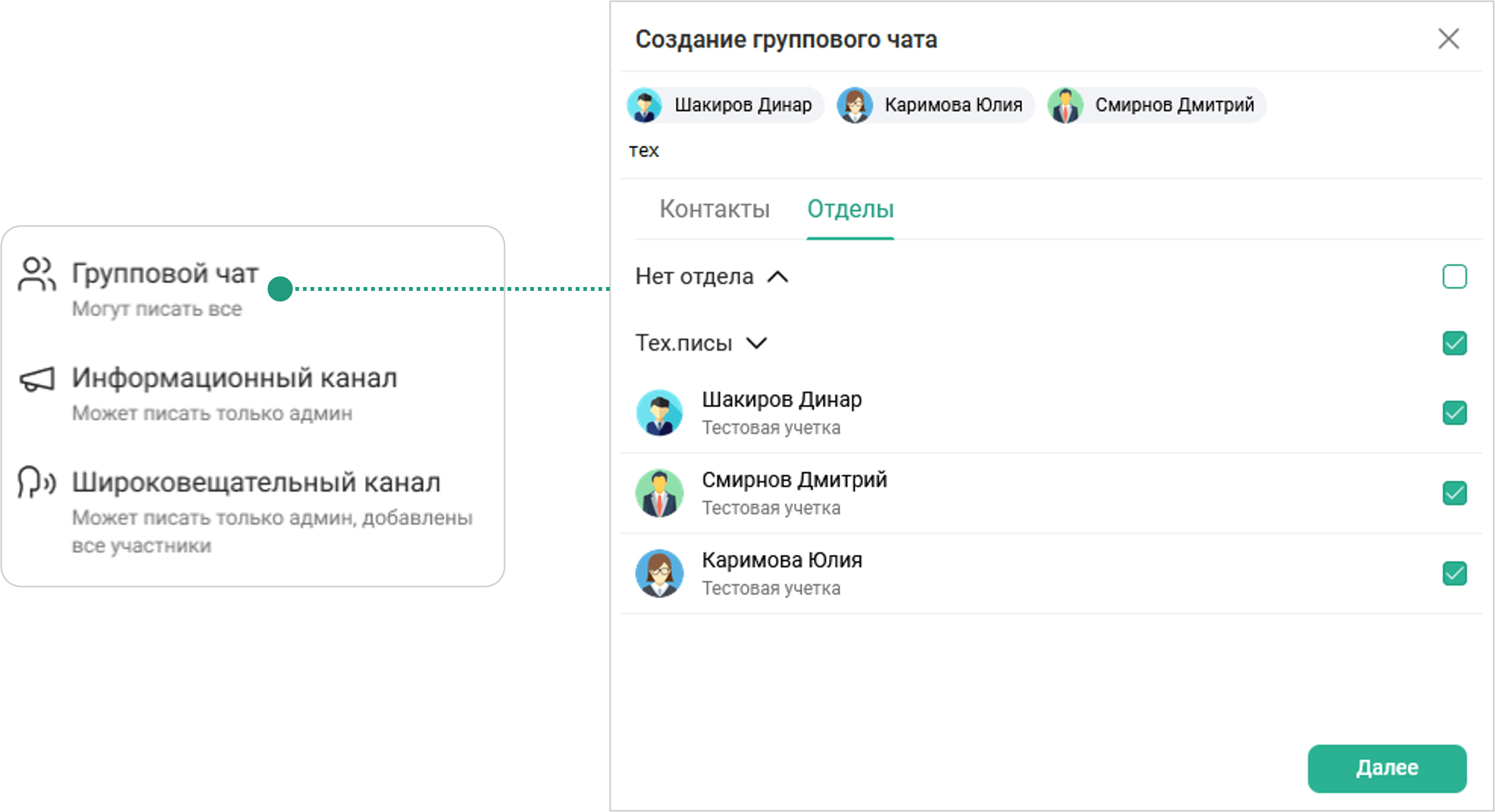Choose Информационный канал option
Image resolution: width=1495 pixels, height=812 pixels.
pos(234,378)
